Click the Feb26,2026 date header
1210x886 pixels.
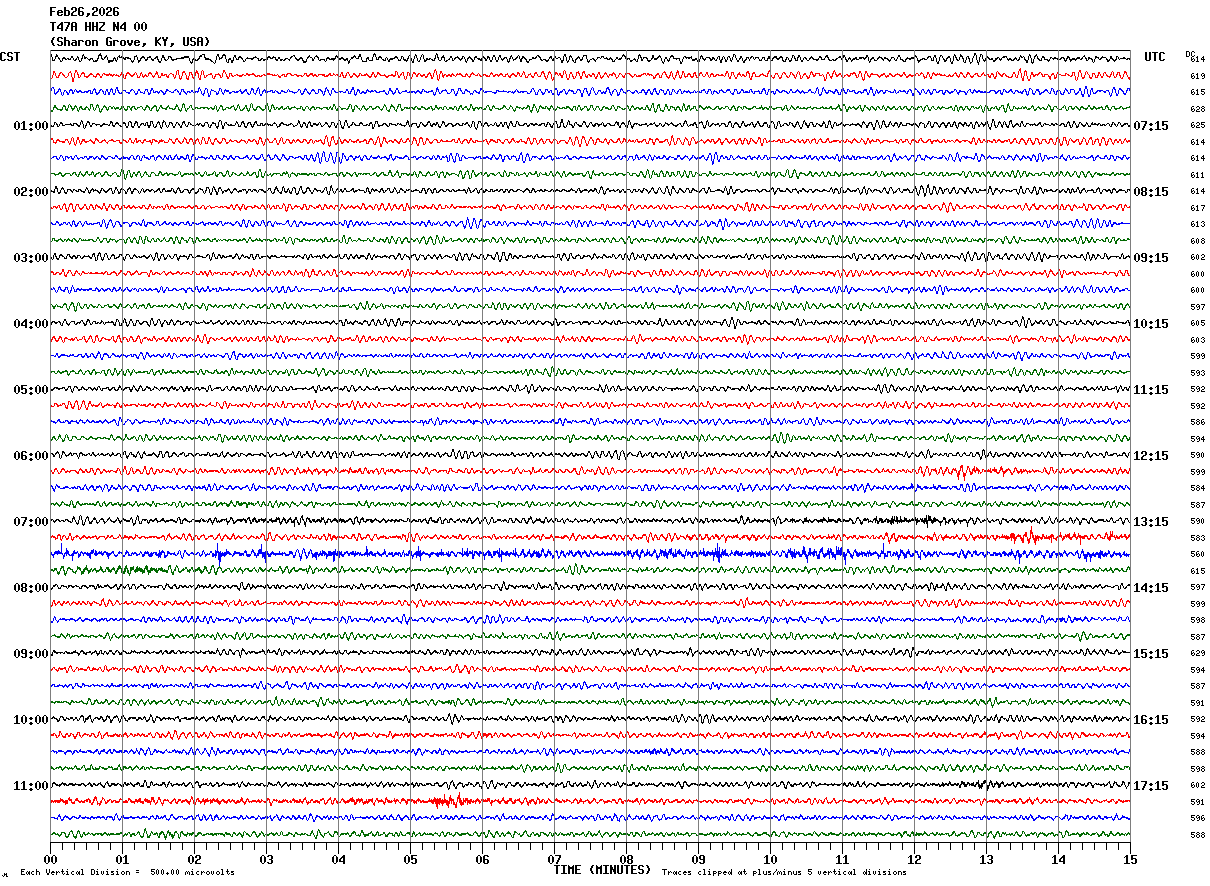[x=84, y=12]
